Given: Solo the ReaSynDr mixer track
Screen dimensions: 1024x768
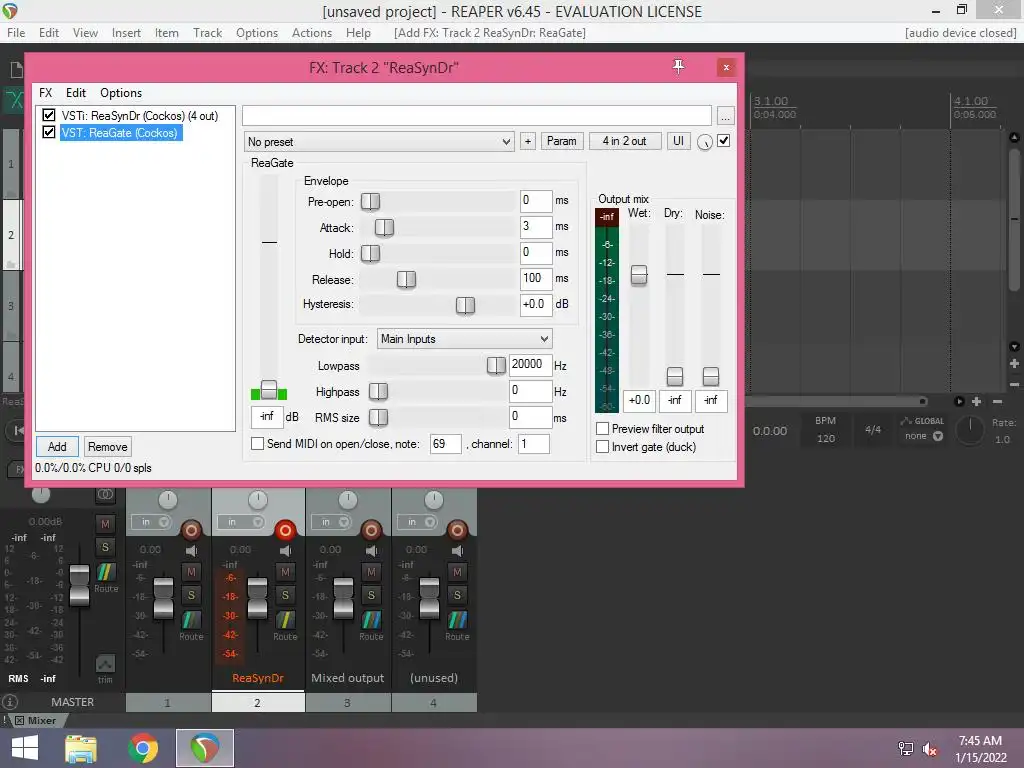Looking at the screenshot, I should (x=285, y=595).
